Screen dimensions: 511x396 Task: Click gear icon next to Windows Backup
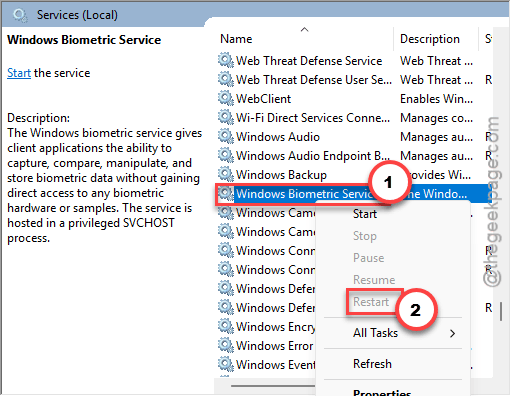226,174
